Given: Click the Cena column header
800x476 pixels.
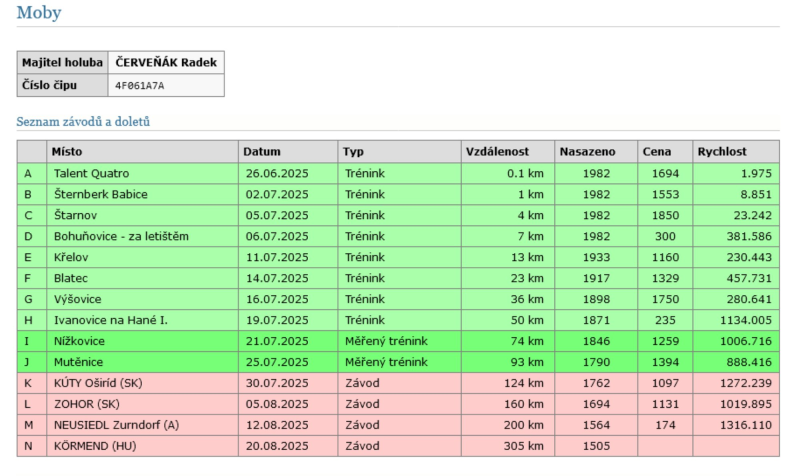Looking at the screenshot, I should [657, 152].
